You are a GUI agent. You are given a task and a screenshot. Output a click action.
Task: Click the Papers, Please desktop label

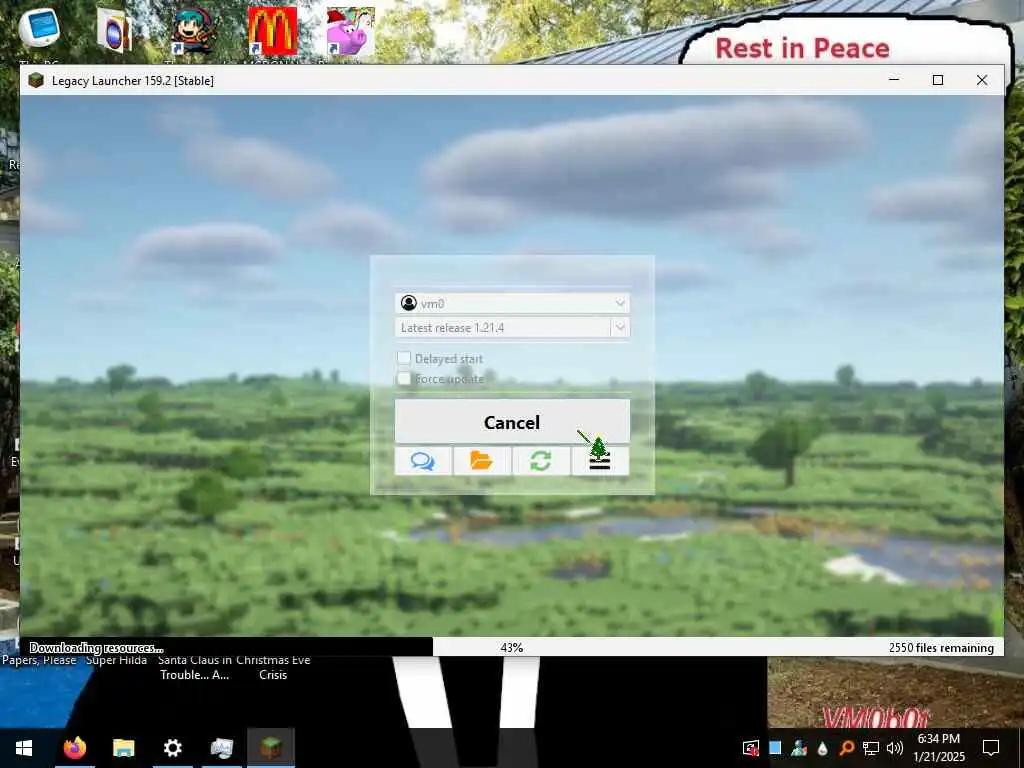pyautogui.click(x=39, y=660)
